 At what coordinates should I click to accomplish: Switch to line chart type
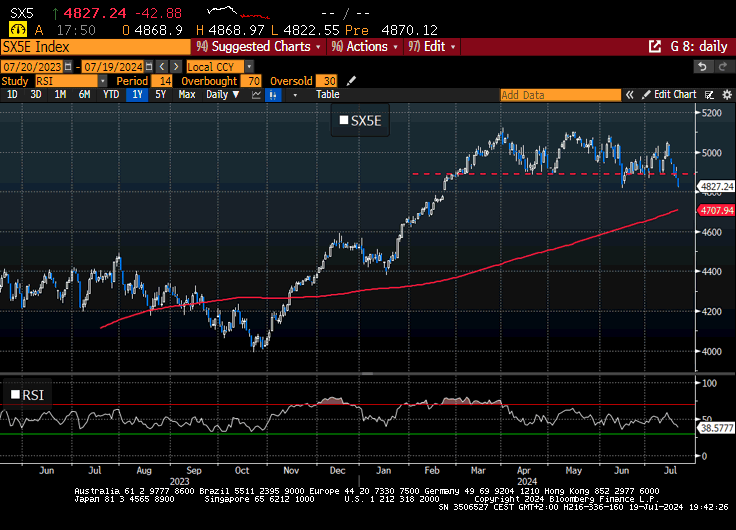(x=256, y=95)
